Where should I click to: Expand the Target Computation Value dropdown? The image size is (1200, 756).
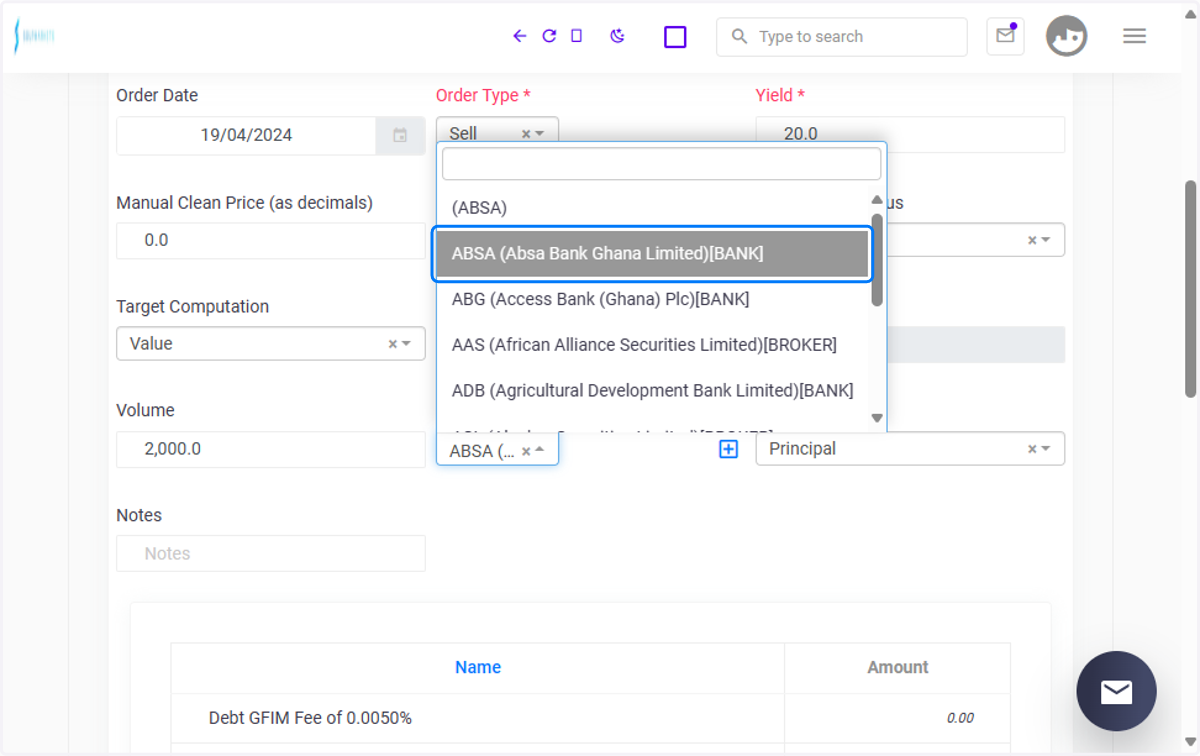click(x=407, y=344)
